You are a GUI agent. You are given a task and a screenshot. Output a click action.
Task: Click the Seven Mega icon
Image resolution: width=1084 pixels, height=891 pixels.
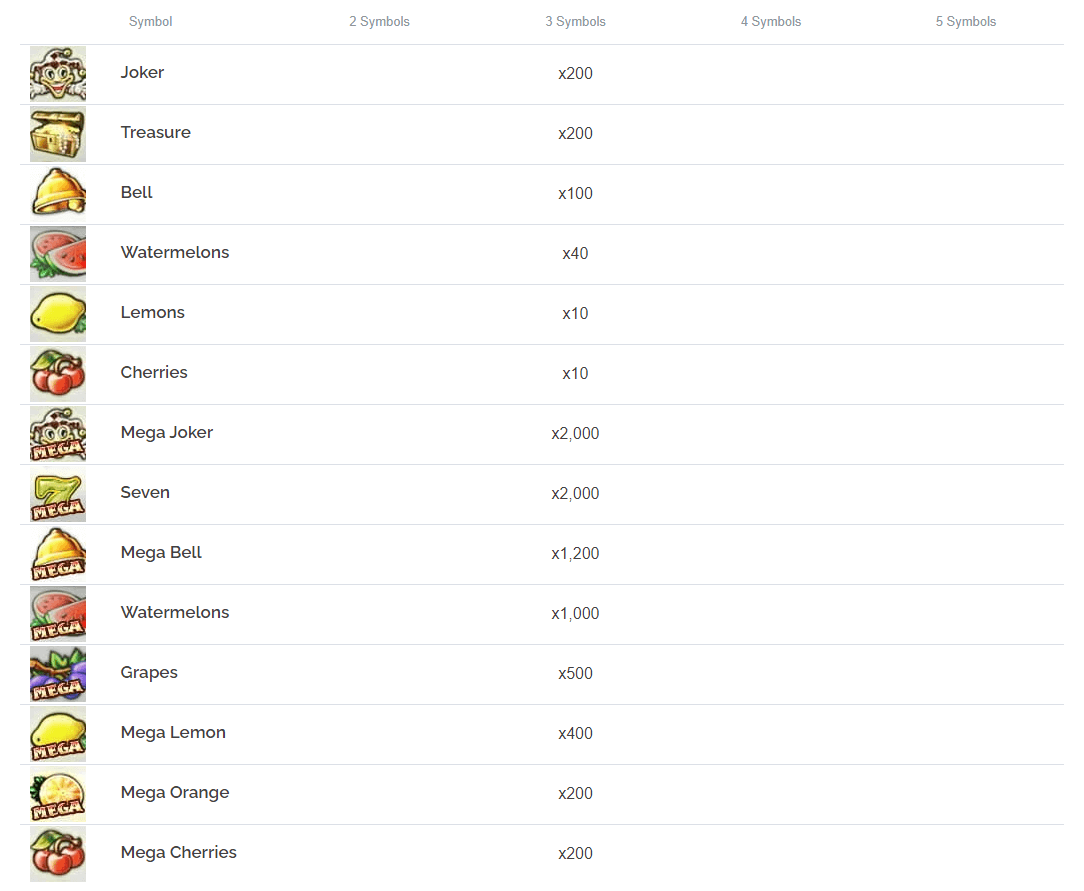point(58,494)
